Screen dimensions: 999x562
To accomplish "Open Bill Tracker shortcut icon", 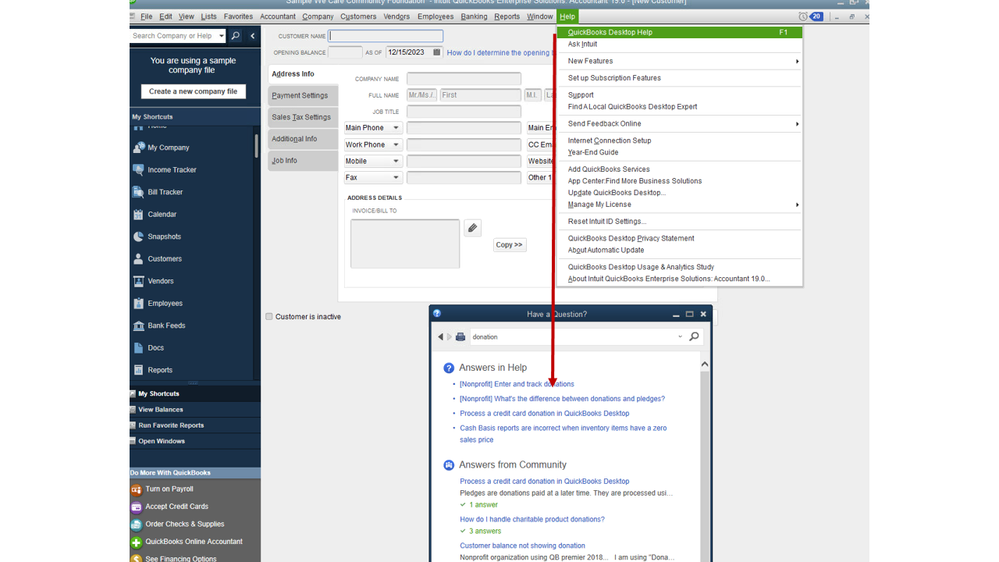I will 138,192.
